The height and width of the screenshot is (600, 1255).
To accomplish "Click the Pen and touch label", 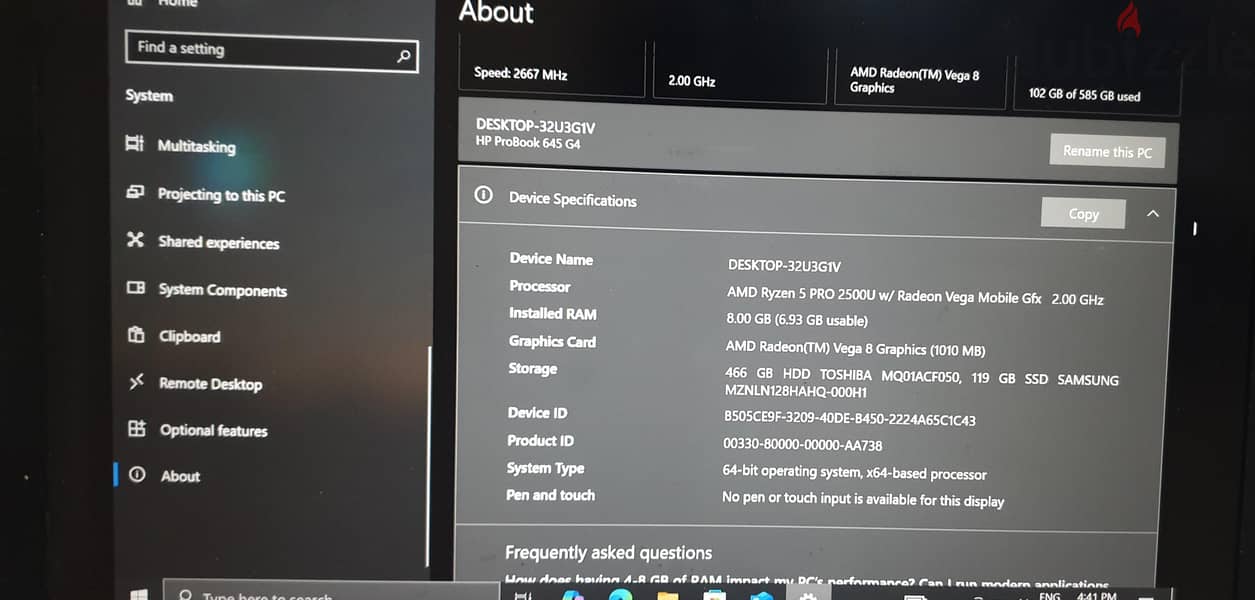I will (x=550, y=495).
